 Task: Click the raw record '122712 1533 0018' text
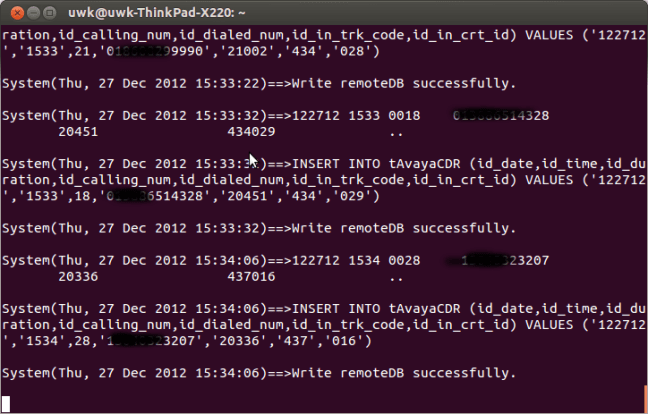356,116
